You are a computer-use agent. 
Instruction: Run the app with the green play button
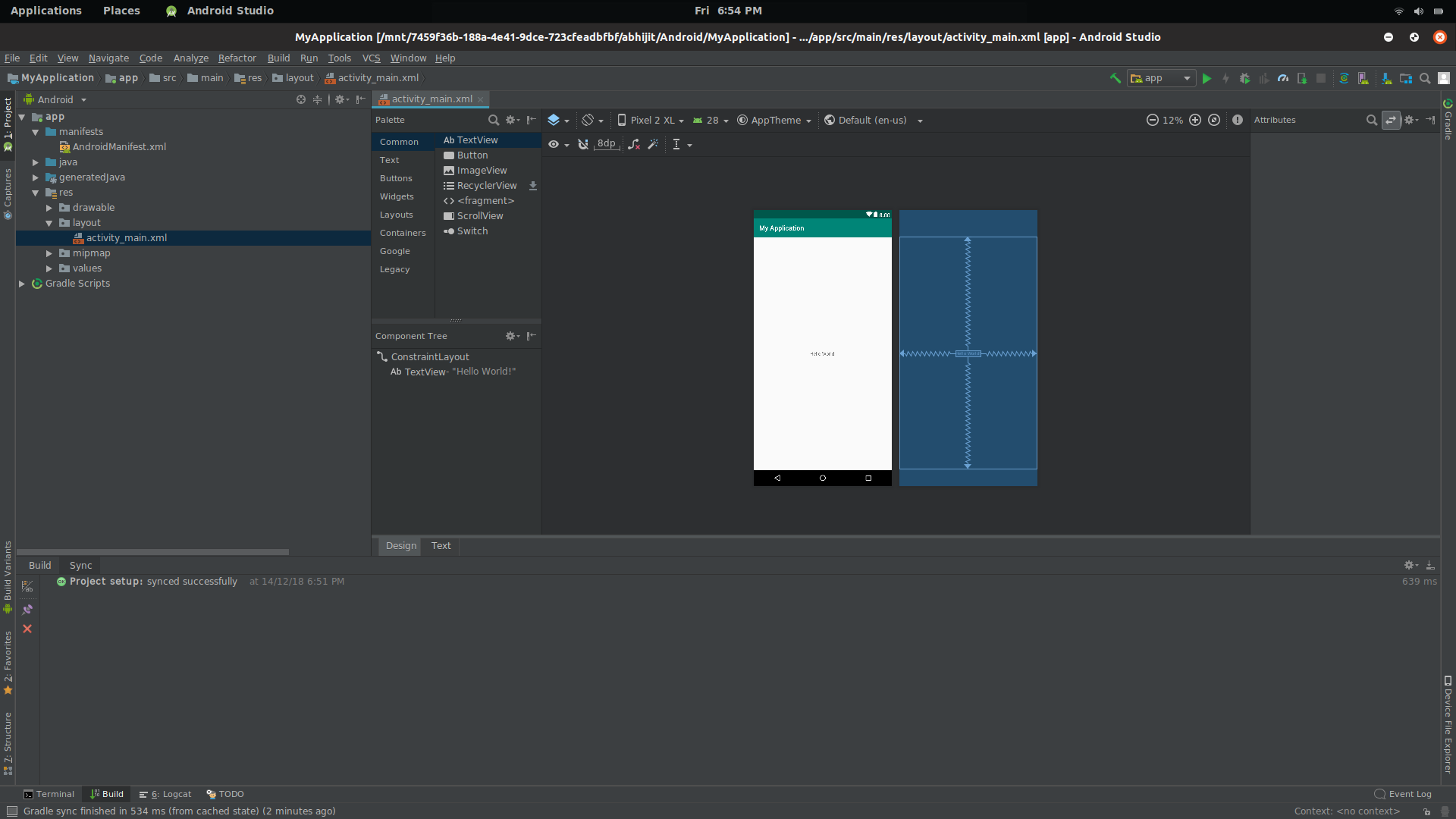point(1207,78)
